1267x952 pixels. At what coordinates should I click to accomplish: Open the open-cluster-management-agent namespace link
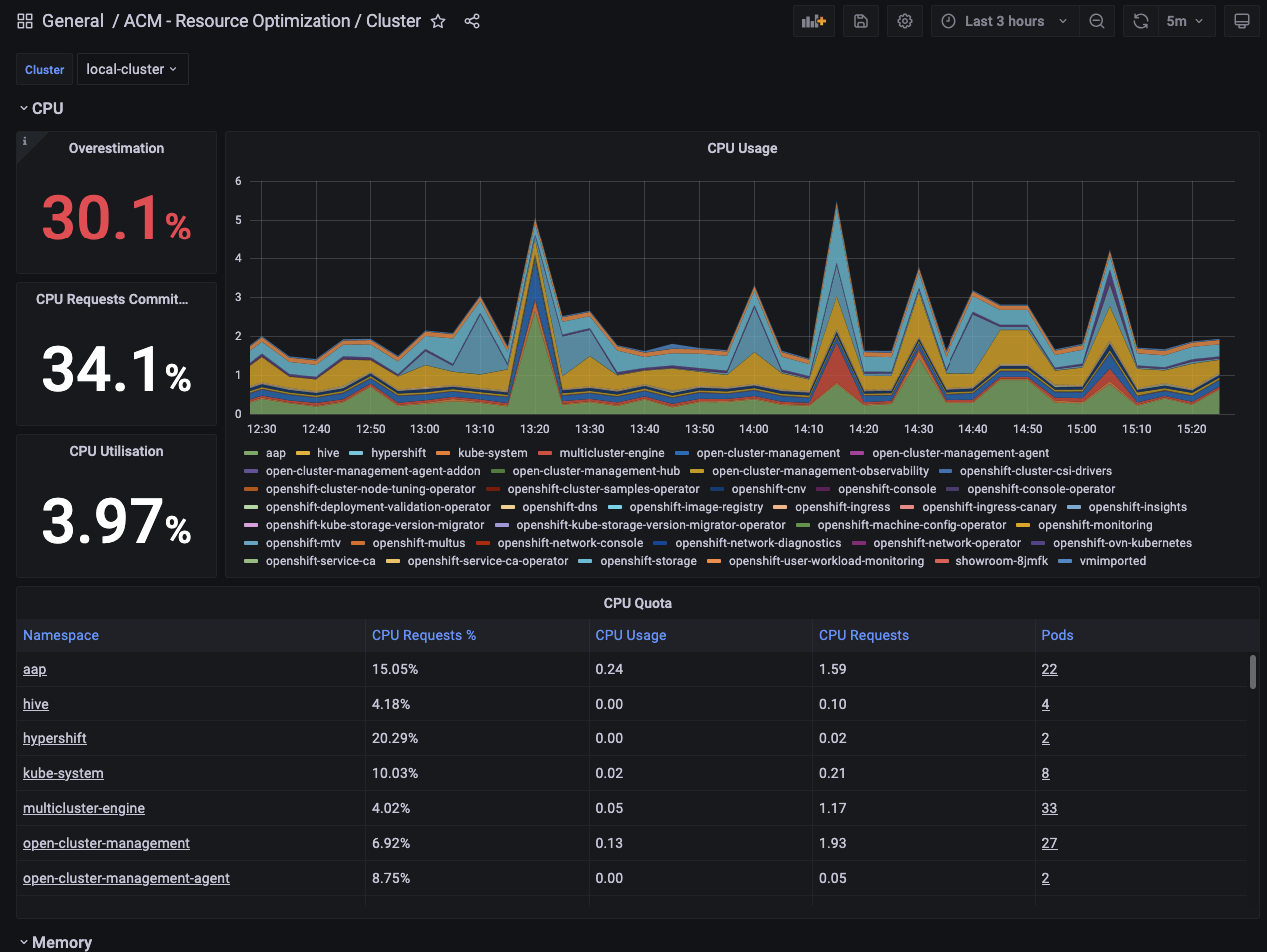click(126, 878)
